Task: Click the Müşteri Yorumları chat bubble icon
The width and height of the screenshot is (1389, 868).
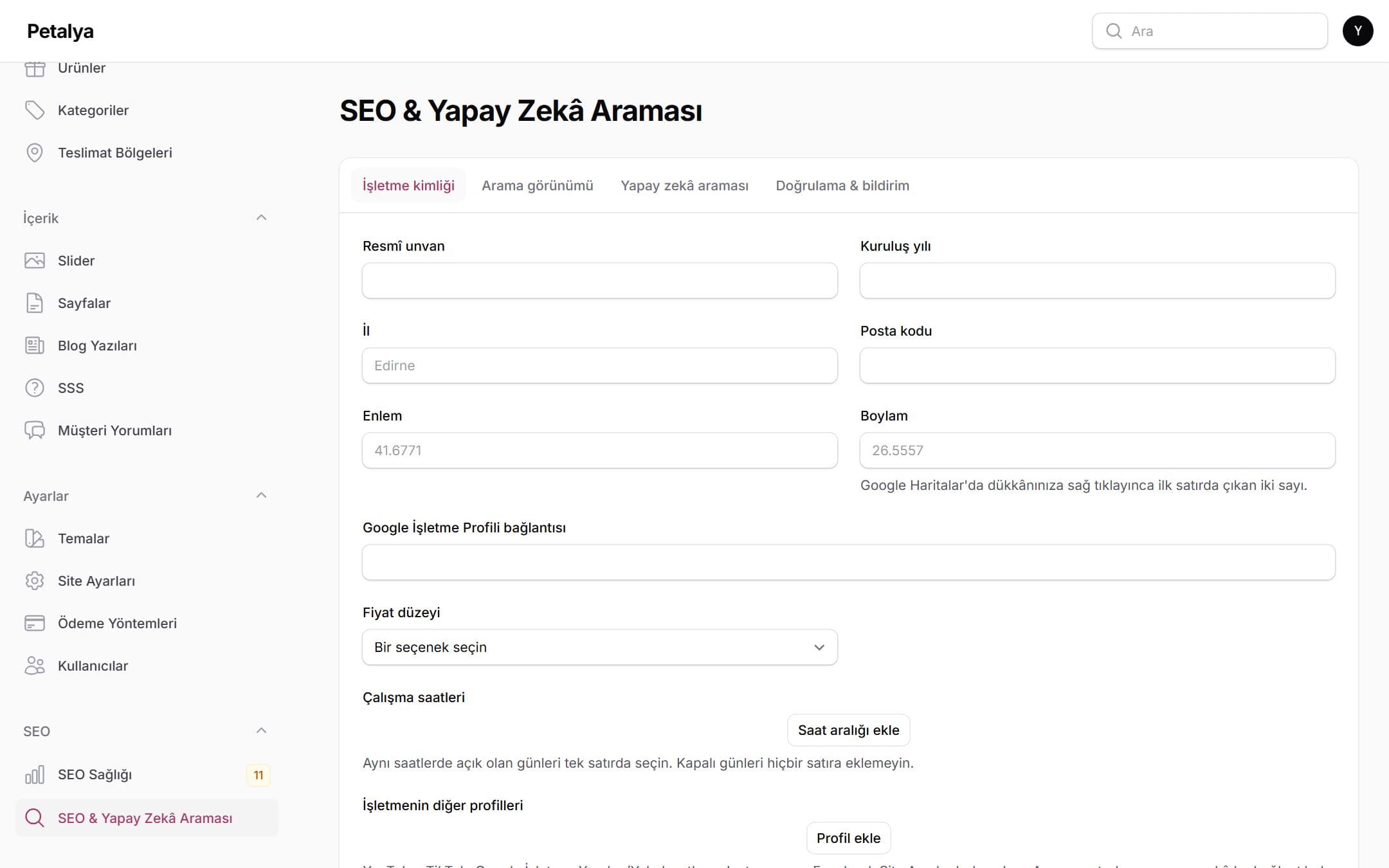Action: tap(35, 430)
